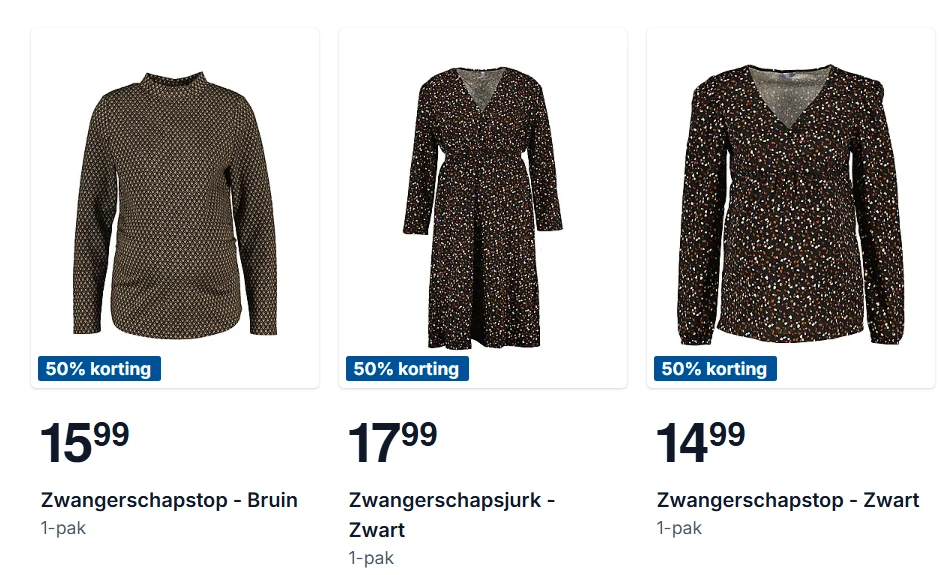Click the 1-pak label under Zwangerschapsjurk - Zwart

point(371,558)
